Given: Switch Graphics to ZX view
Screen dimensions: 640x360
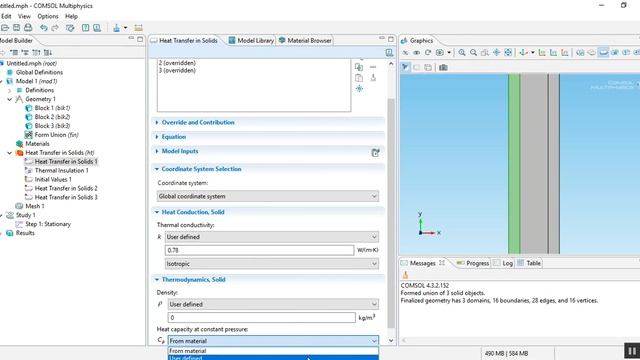Looking at the screenshot, I should click(x=564, y=53).
